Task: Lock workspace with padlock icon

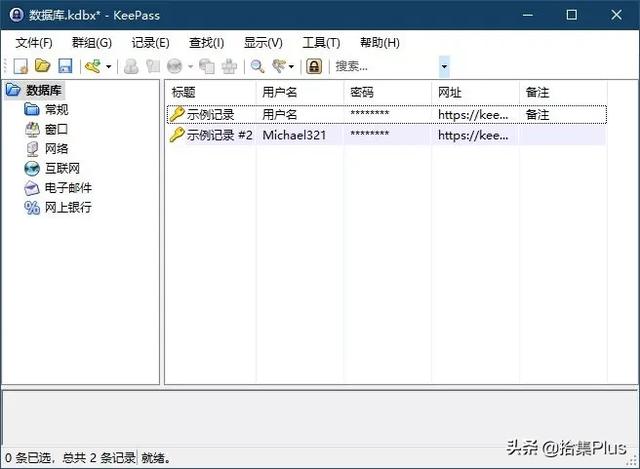Action: (314, 66)
